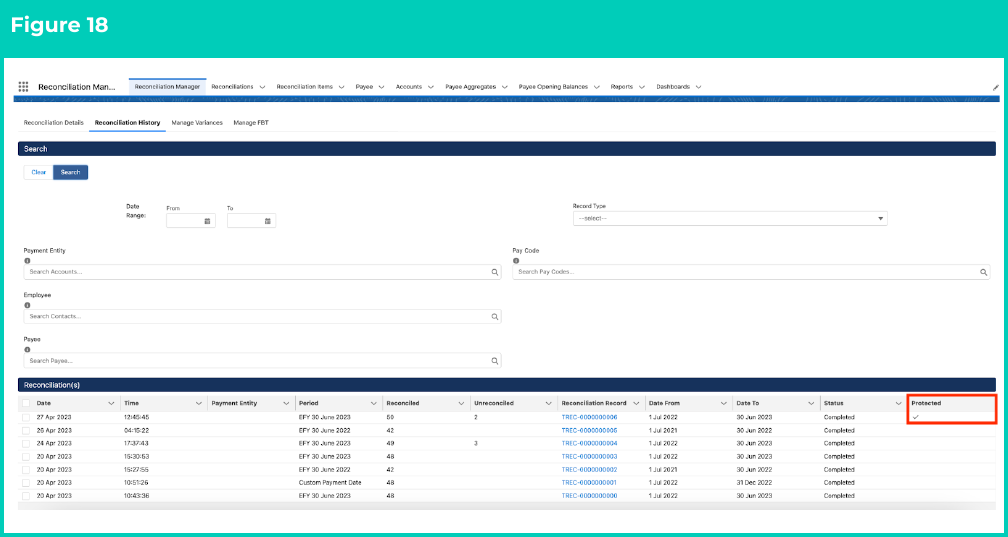The height and width of the screenshot is (537, 1008).
Task: Show the Payee info tooltip icon
Action: click(27, 349)
